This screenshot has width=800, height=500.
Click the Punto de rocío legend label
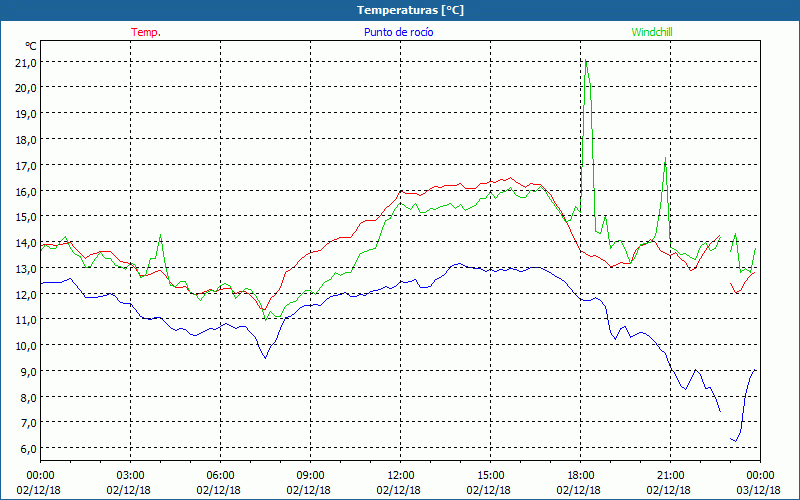pos(398,32)
